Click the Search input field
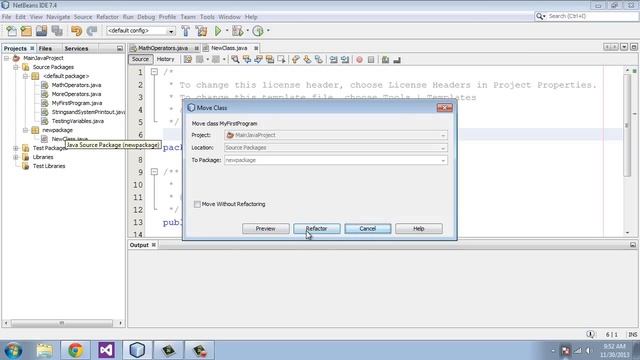Screen dimensions: 640x360 592,16
